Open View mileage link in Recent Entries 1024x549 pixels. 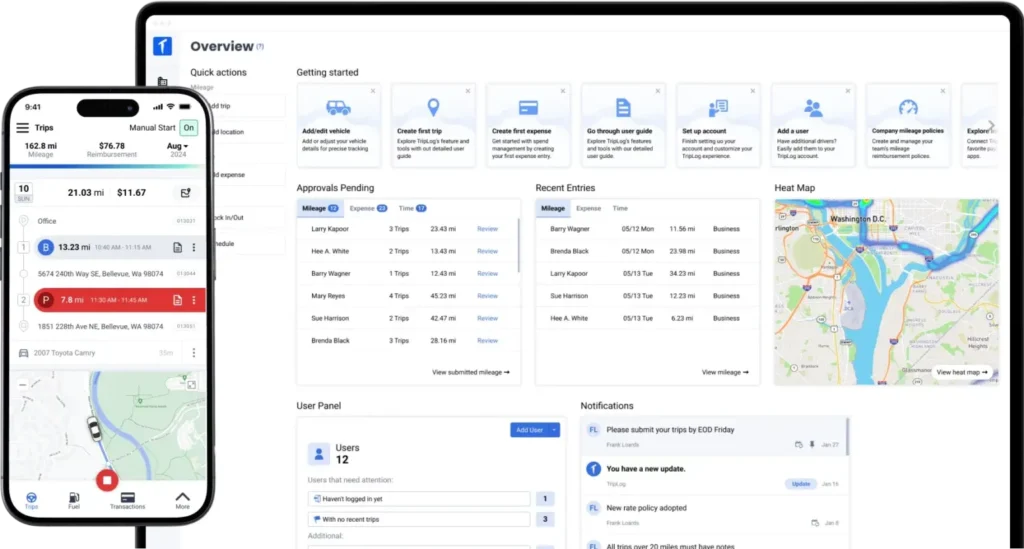725,372
